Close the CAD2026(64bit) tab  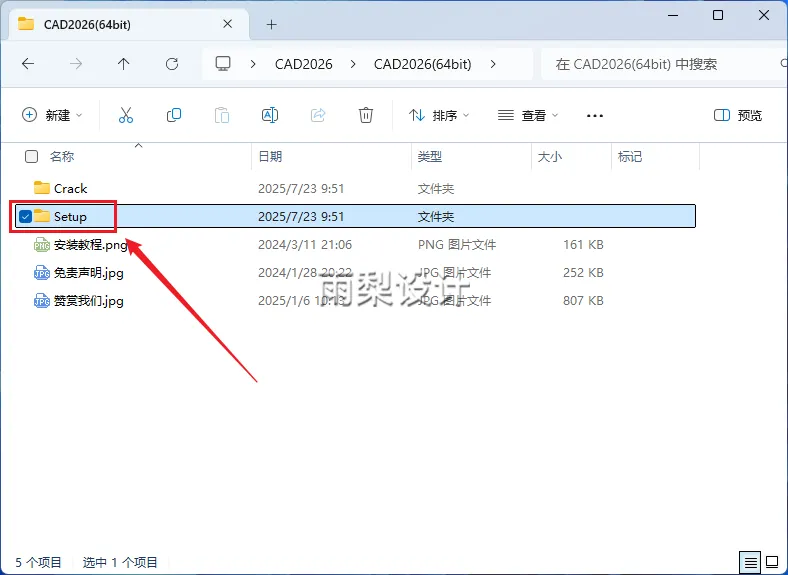[x=227, y=24]
